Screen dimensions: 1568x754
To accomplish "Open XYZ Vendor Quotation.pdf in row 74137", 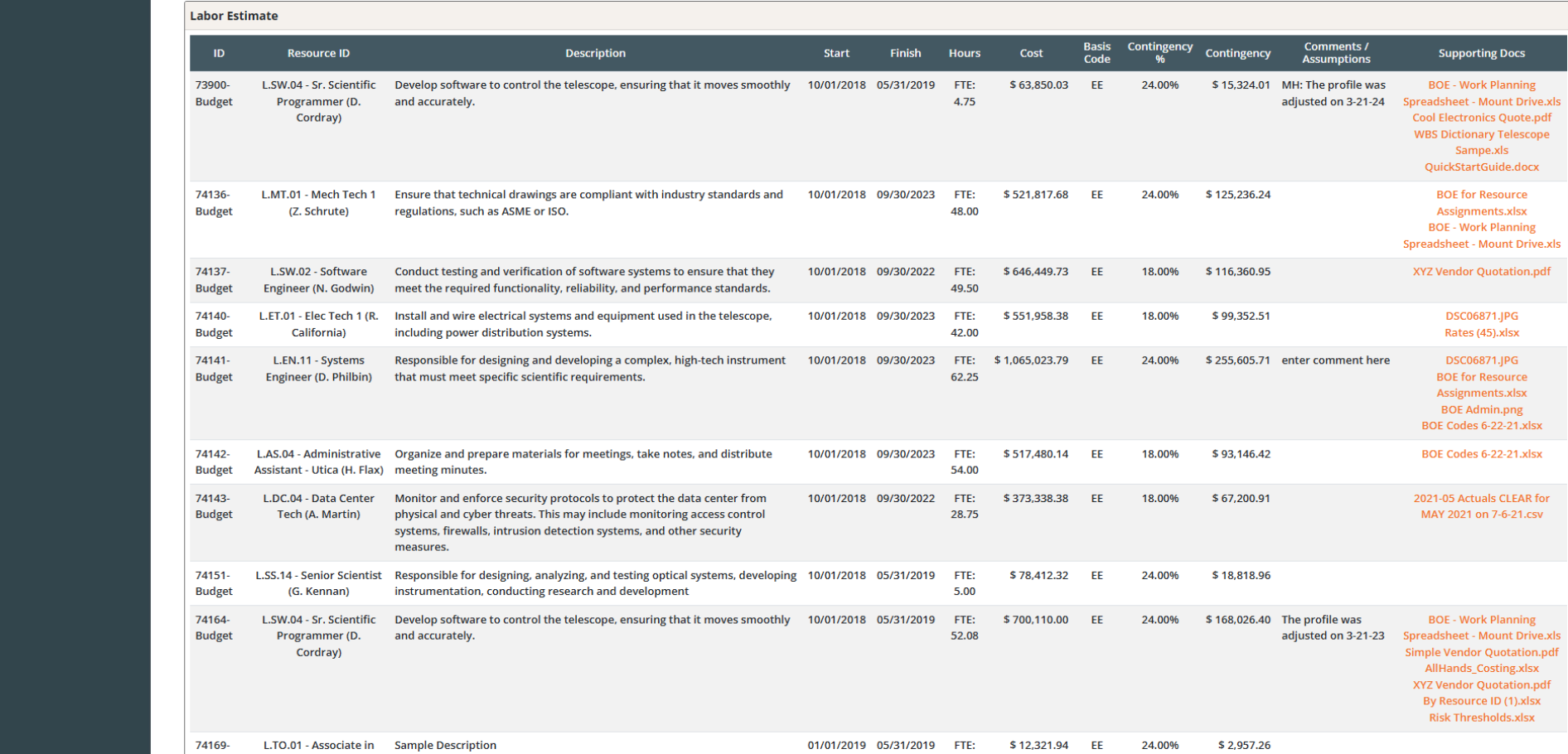I will [x=1481, y=271].
